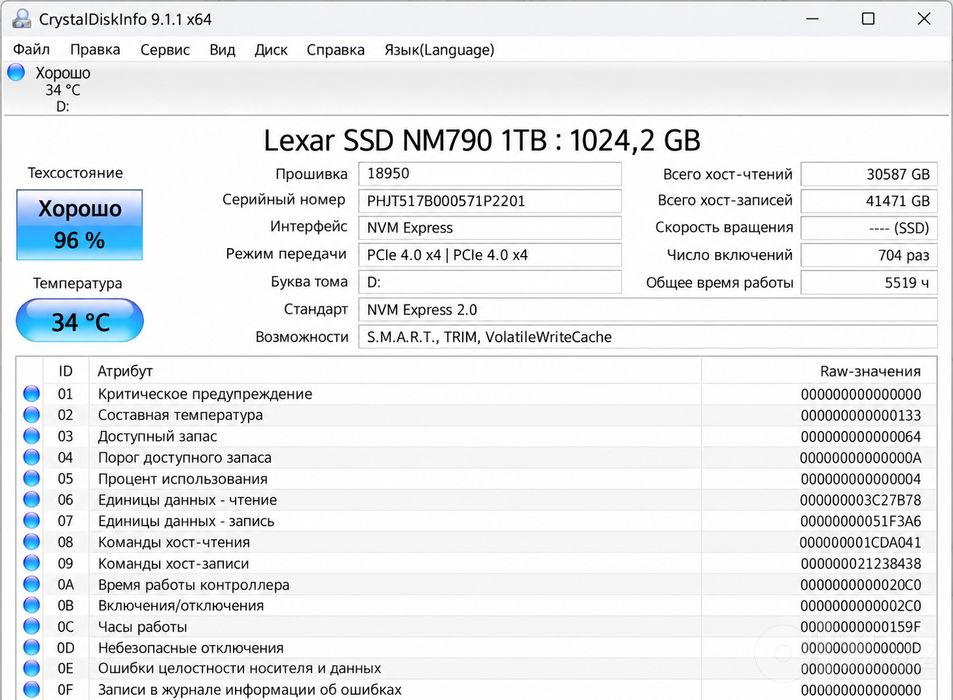Click rotation rate field ---- (SSD)
Viewport: 953px width, 700px height.
coord(869,228)
